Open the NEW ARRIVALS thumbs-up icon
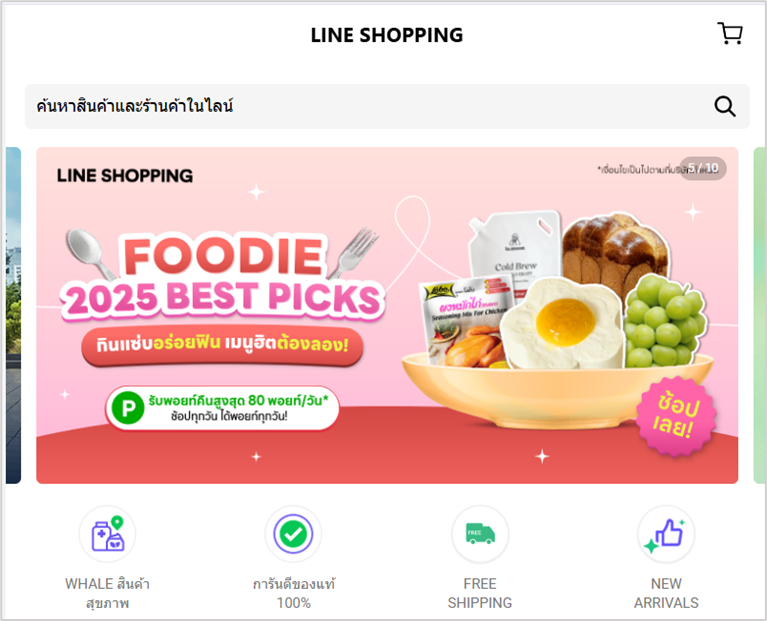 point(666,534)
